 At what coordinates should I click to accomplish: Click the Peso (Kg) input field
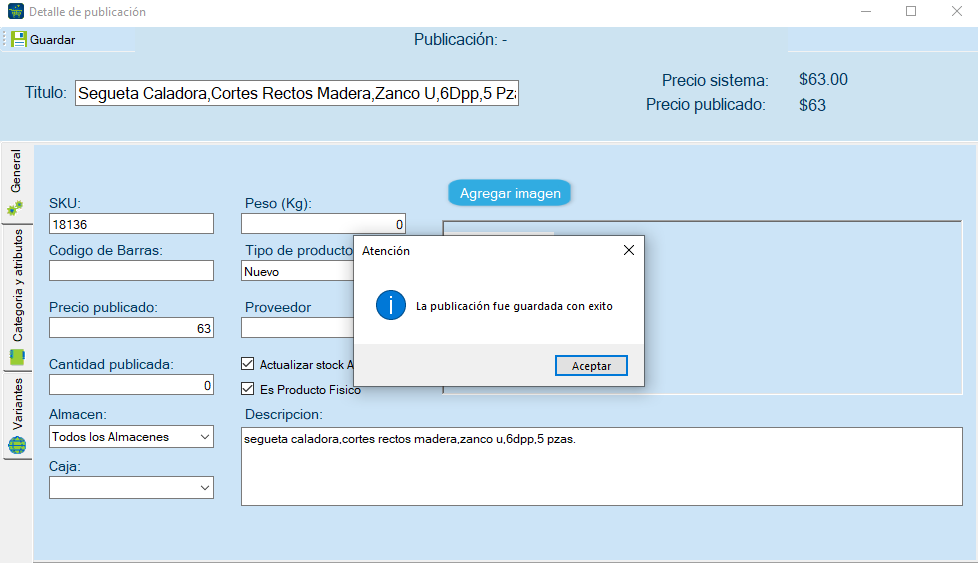pos(323,224)
